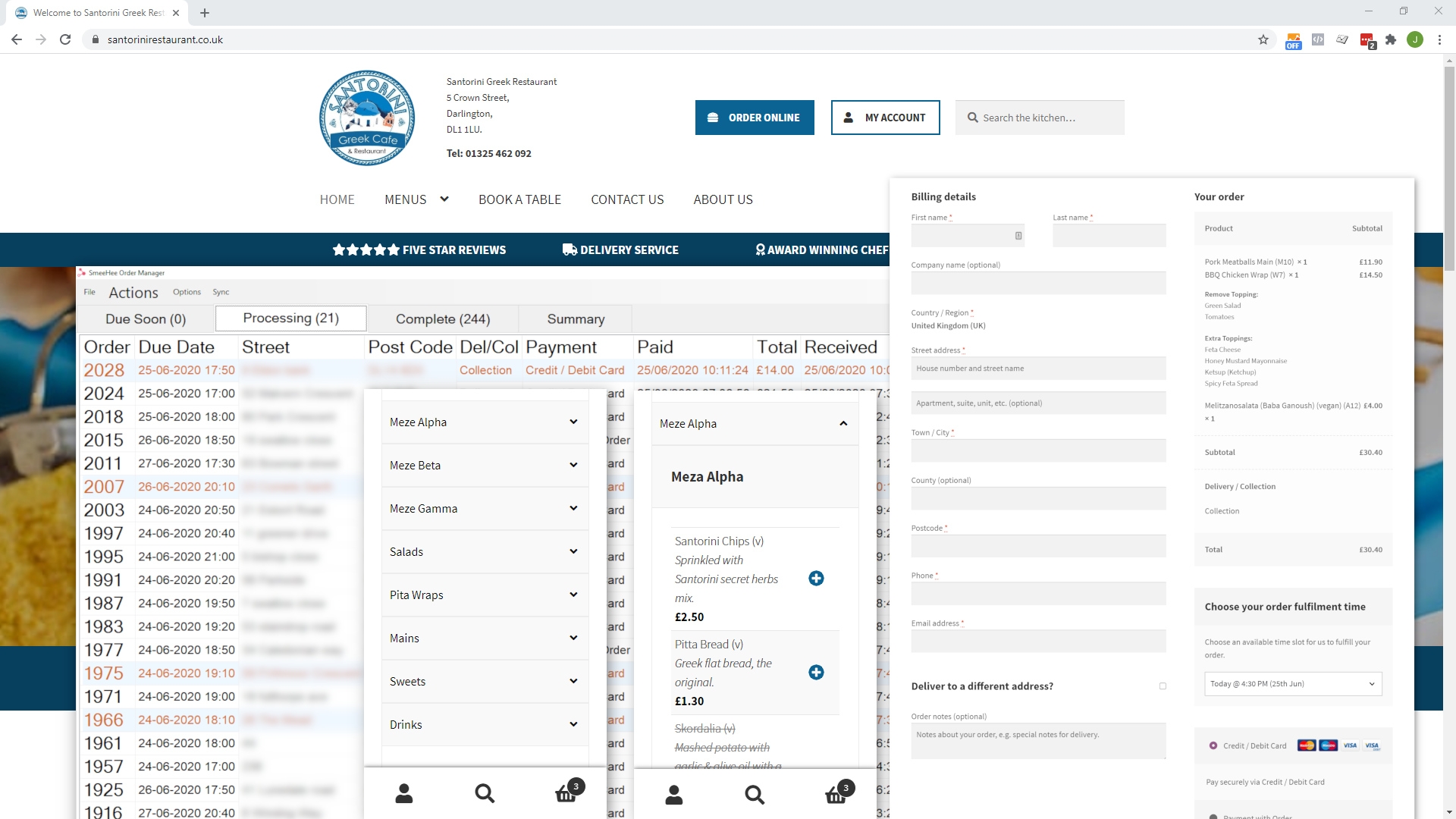
Task: Click the Street address input field
Action: pyautogui.click(x=1038, y=369)
